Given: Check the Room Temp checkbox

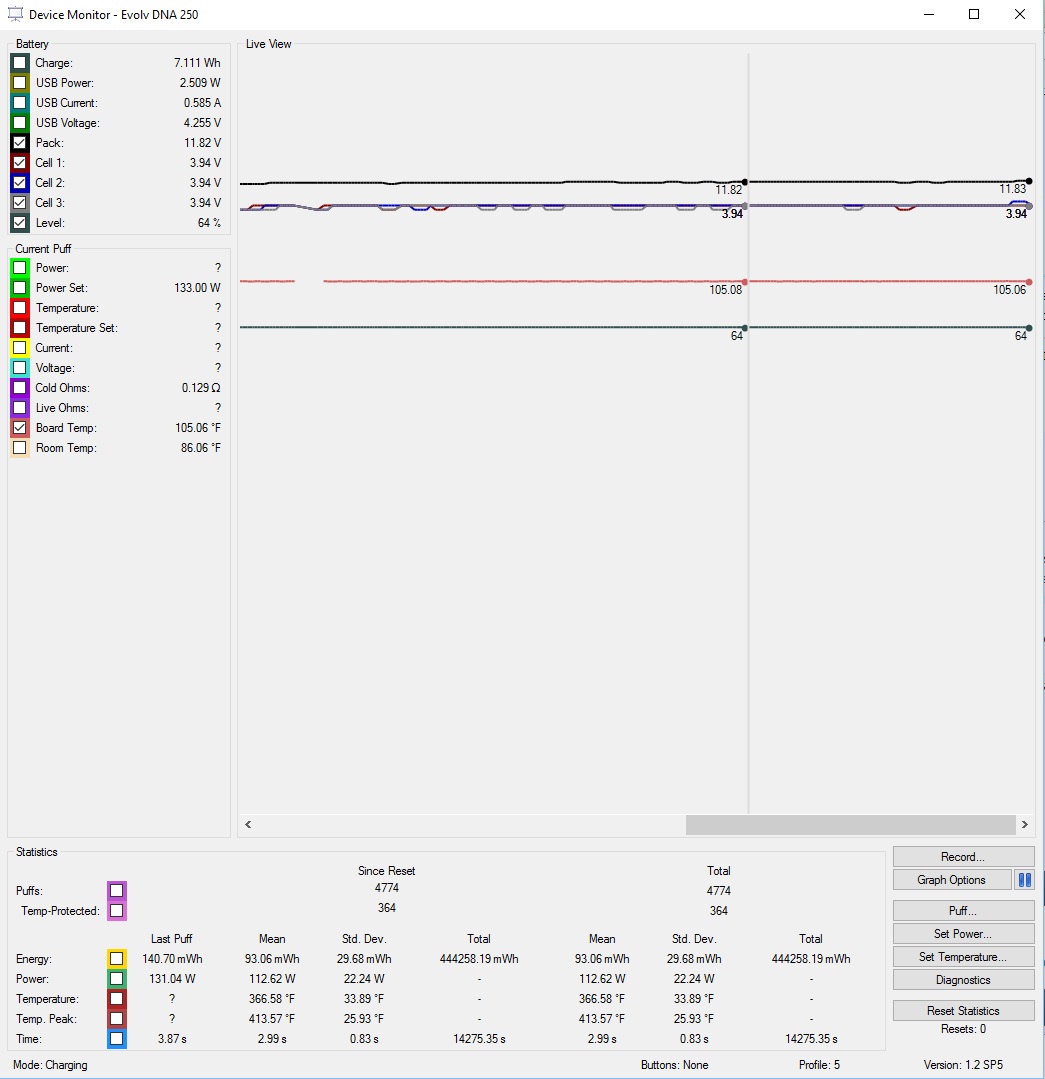Looking at the screenshot, I should coord(20,448).
